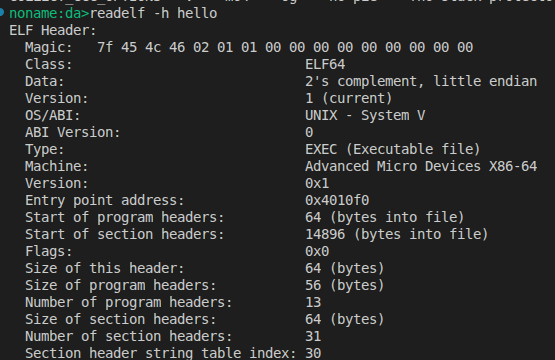The image size is (555, 360).
Task: Click the '1 (current)' version value
Action: click(x=349, y=98)
